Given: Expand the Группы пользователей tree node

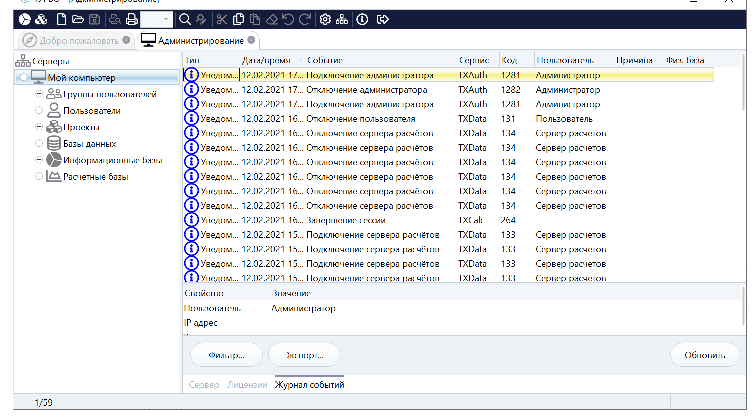Looking at the screenshot, I should click(39, 94).
